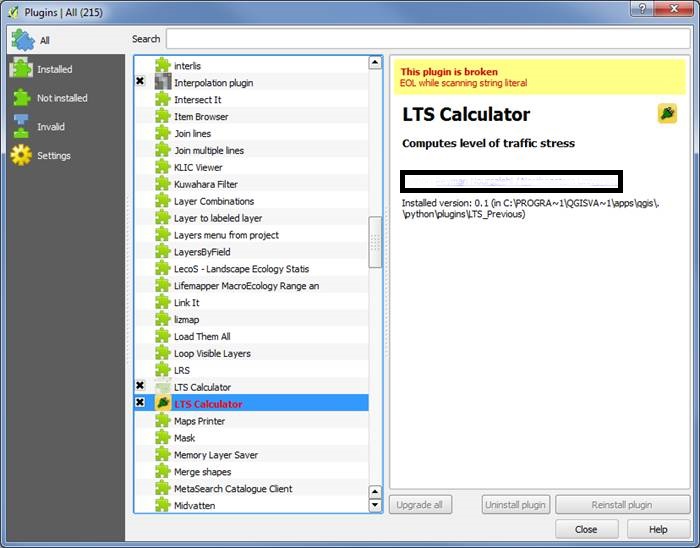
Task: Click the Merge shapes plugin icon
Action: pyautogui.click(x=162, y=472)
